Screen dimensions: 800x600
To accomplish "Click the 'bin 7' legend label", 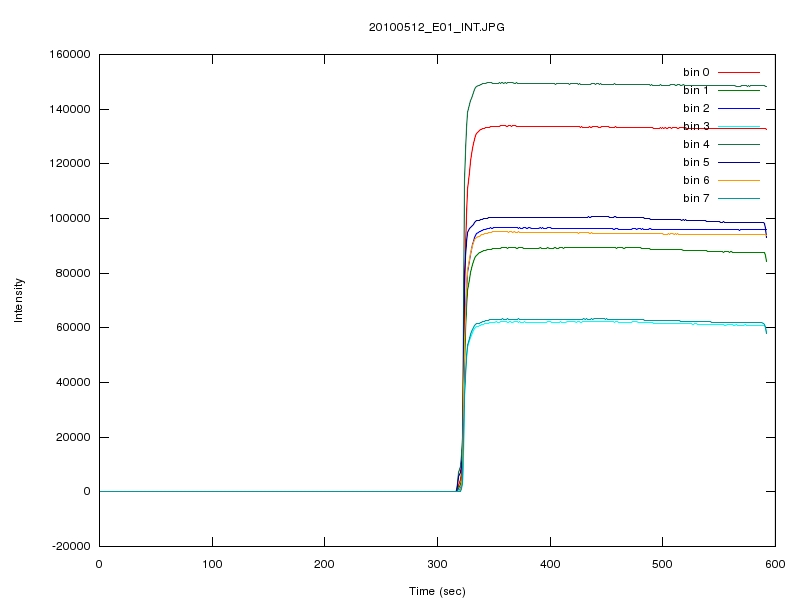I will tap(696, 198).
